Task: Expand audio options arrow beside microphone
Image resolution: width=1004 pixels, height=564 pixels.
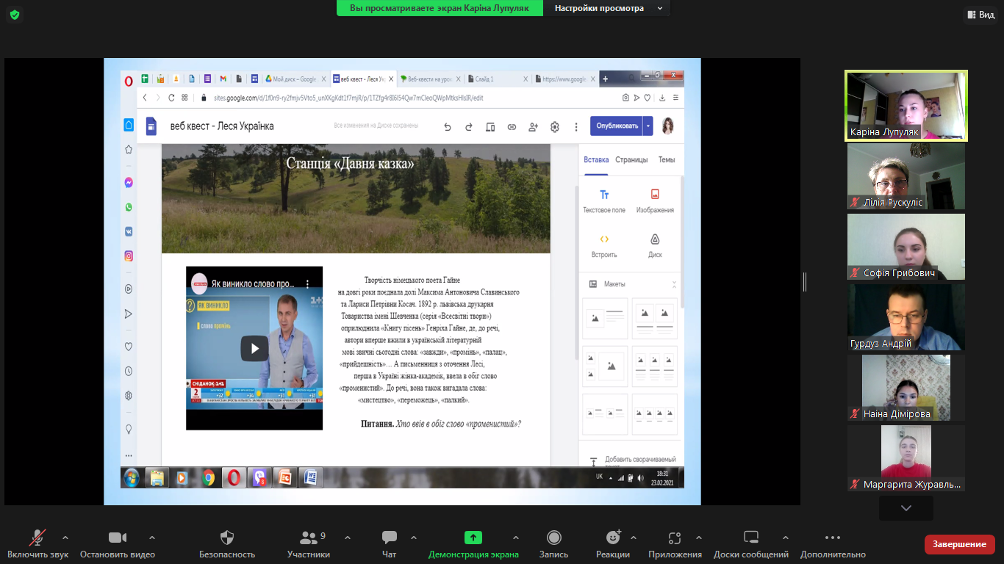Action: coord(66,537)
